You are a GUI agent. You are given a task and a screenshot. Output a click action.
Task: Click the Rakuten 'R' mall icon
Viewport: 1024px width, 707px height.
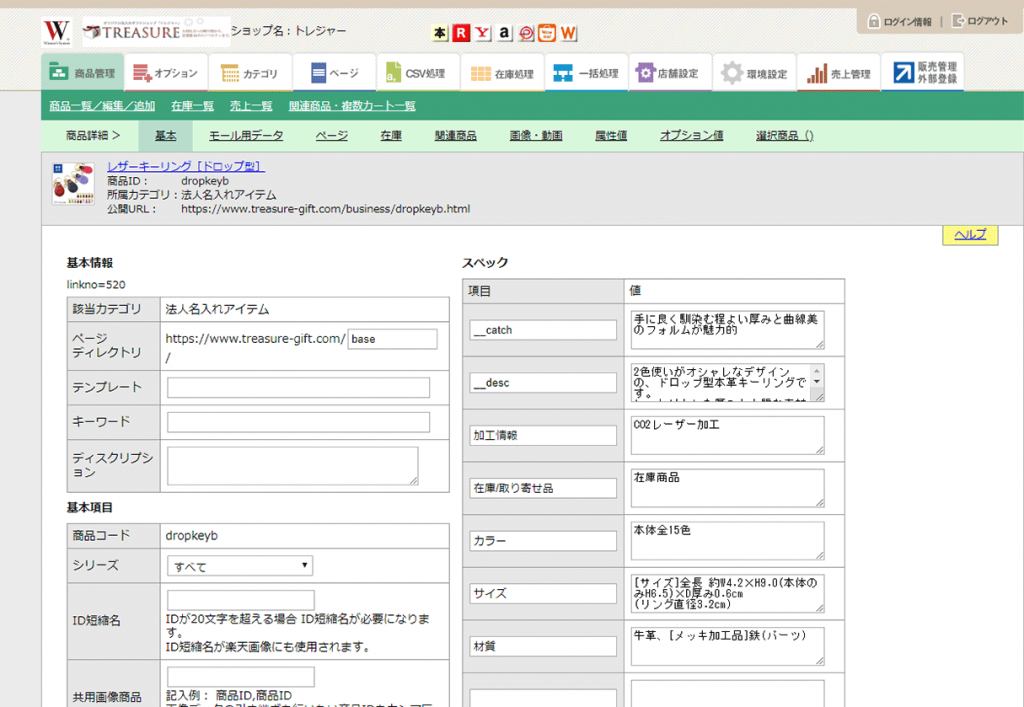461,34
